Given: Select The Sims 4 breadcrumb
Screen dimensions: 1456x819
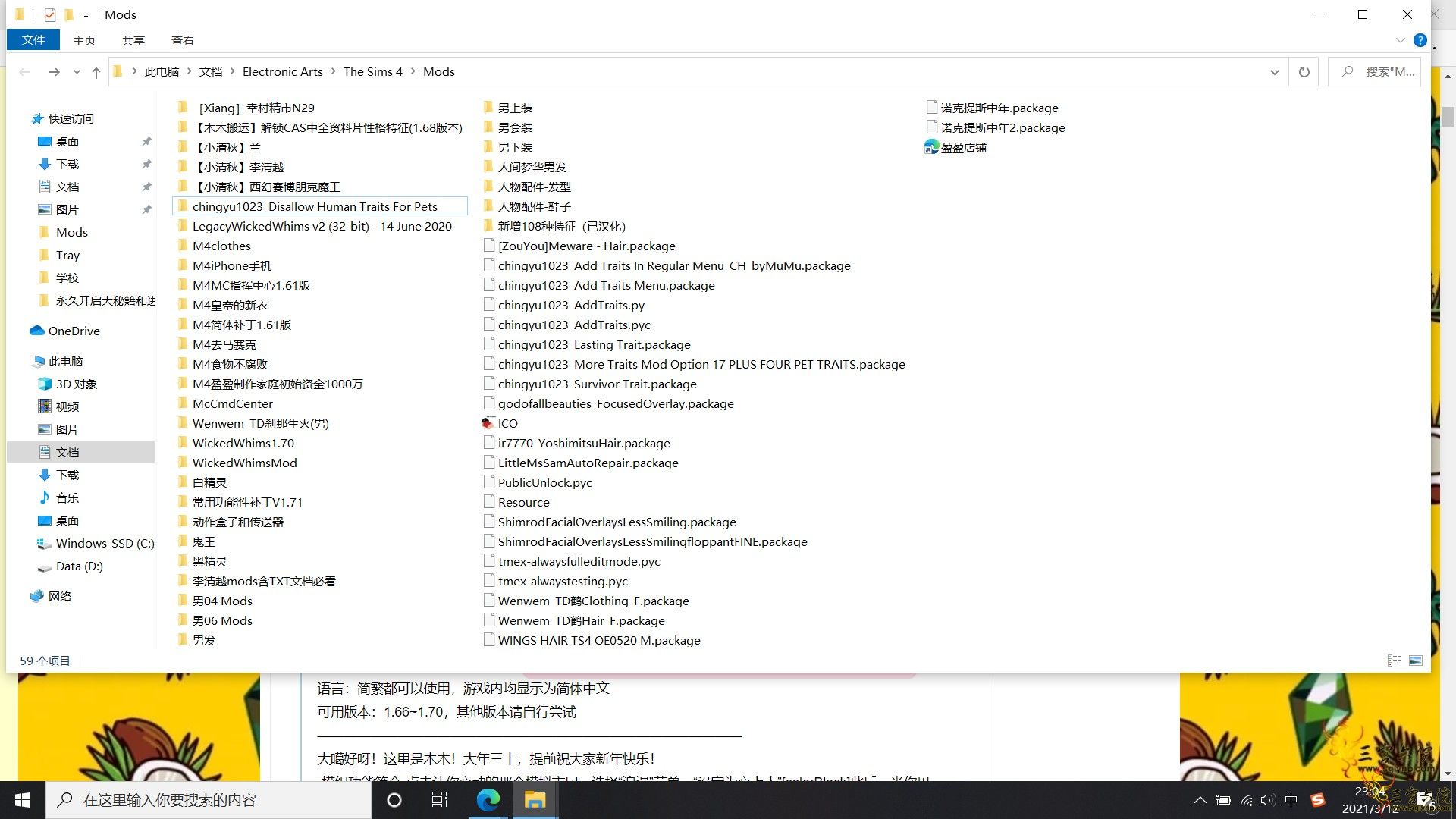Looking at the screenshot, I should point(373,72).
